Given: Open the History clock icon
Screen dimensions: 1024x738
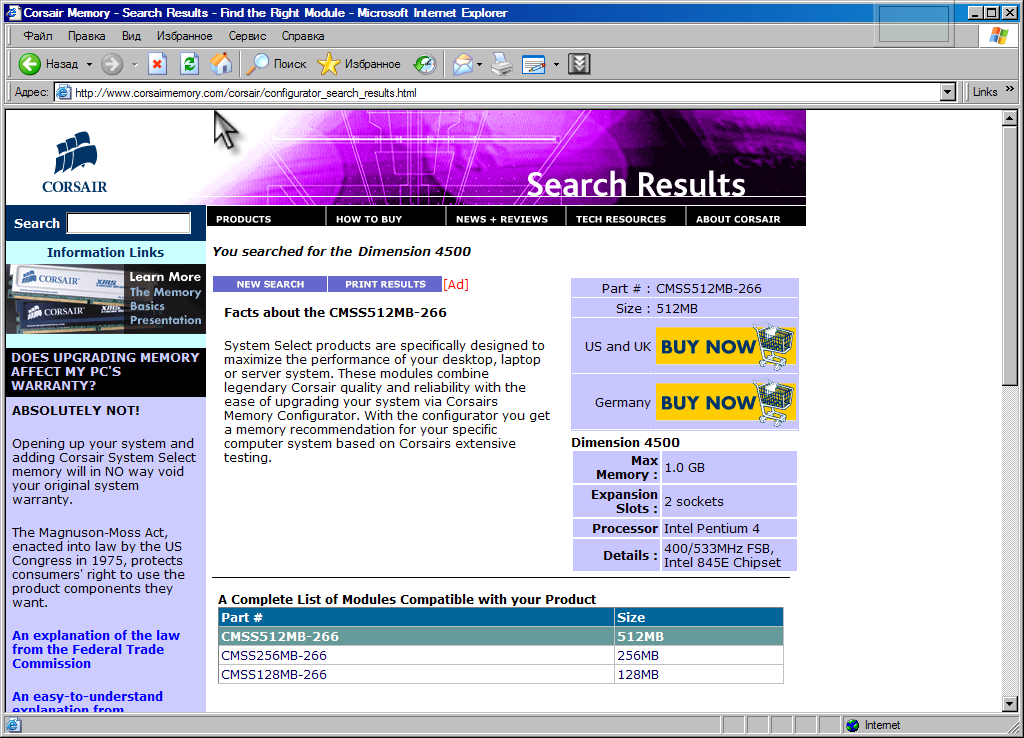Looking at the screenshot, I should (x=424, y=64).
